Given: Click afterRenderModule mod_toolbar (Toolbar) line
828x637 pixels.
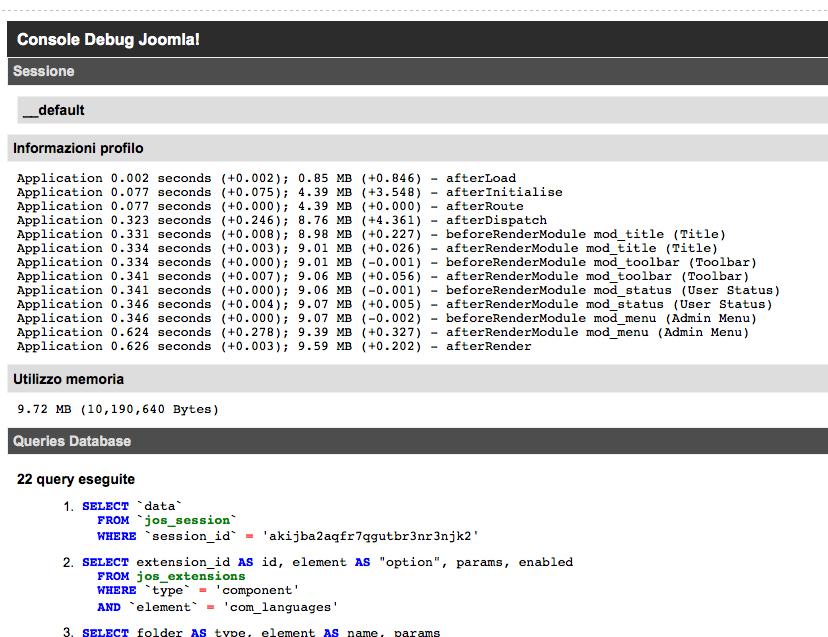Looking at the screenshot, I should click(x=383, y=276).
